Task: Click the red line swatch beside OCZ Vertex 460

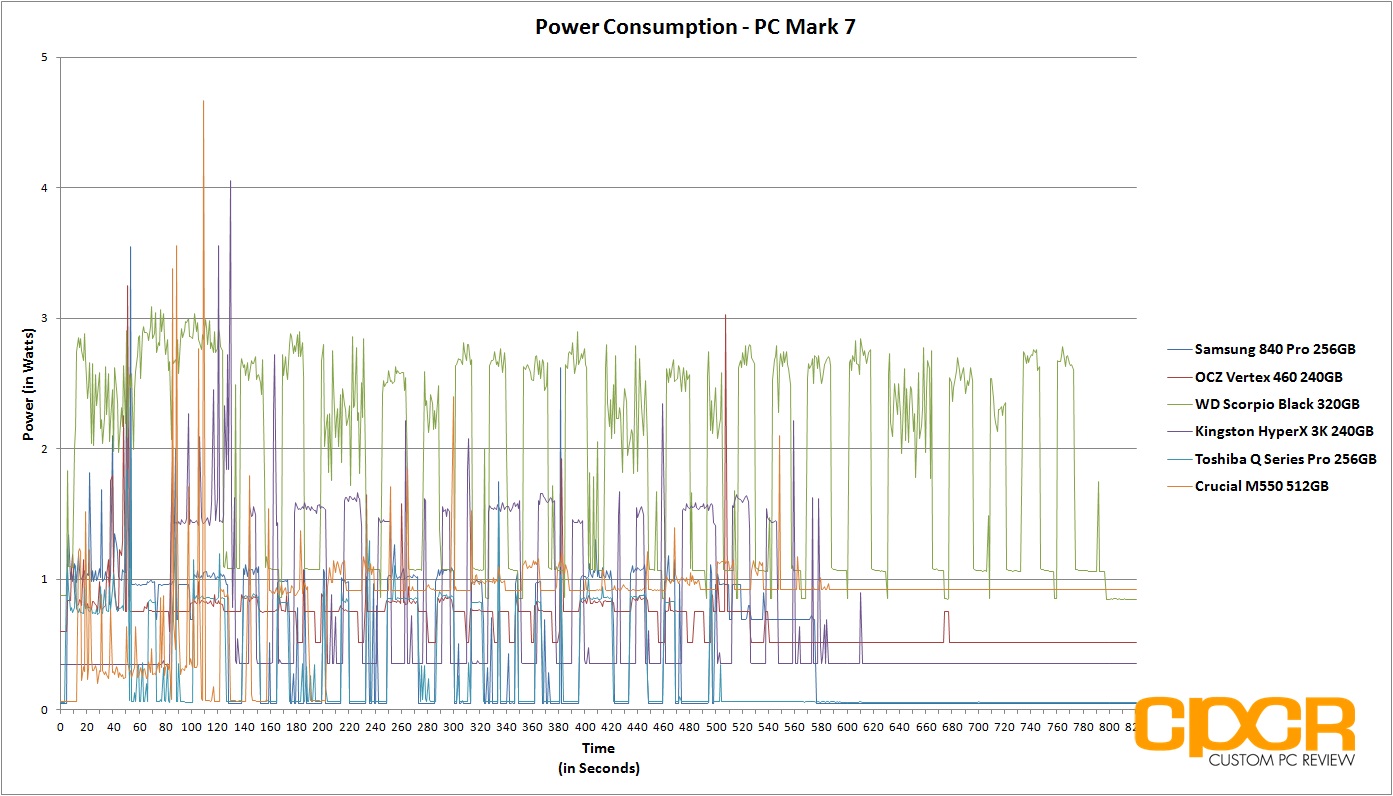Action: click(1178, 377)
